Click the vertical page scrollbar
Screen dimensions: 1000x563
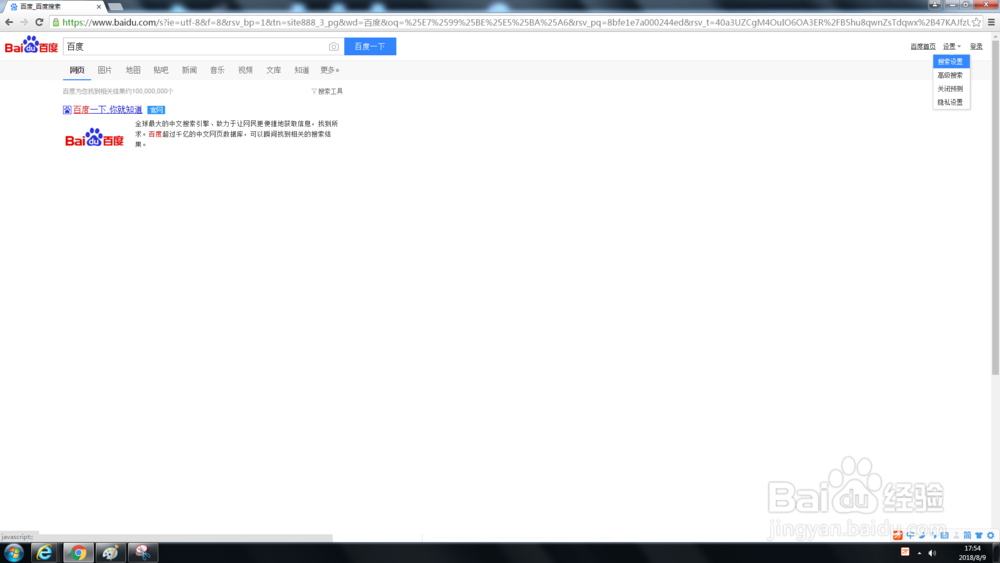click(x=995, y=207)
